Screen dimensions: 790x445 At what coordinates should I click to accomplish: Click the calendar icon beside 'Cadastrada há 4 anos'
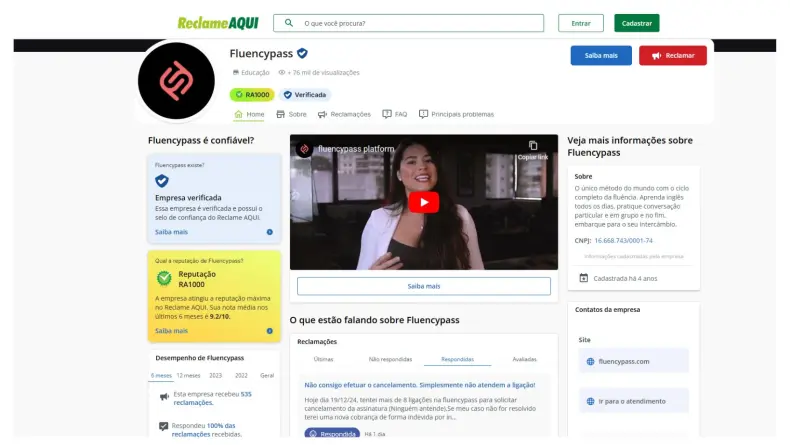583,278
